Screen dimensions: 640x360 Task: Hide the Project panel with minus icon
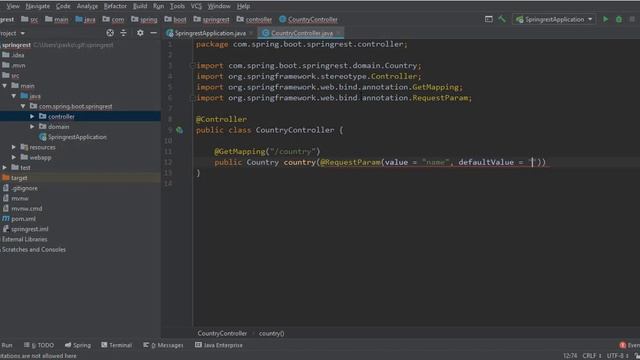coord(153,33)
